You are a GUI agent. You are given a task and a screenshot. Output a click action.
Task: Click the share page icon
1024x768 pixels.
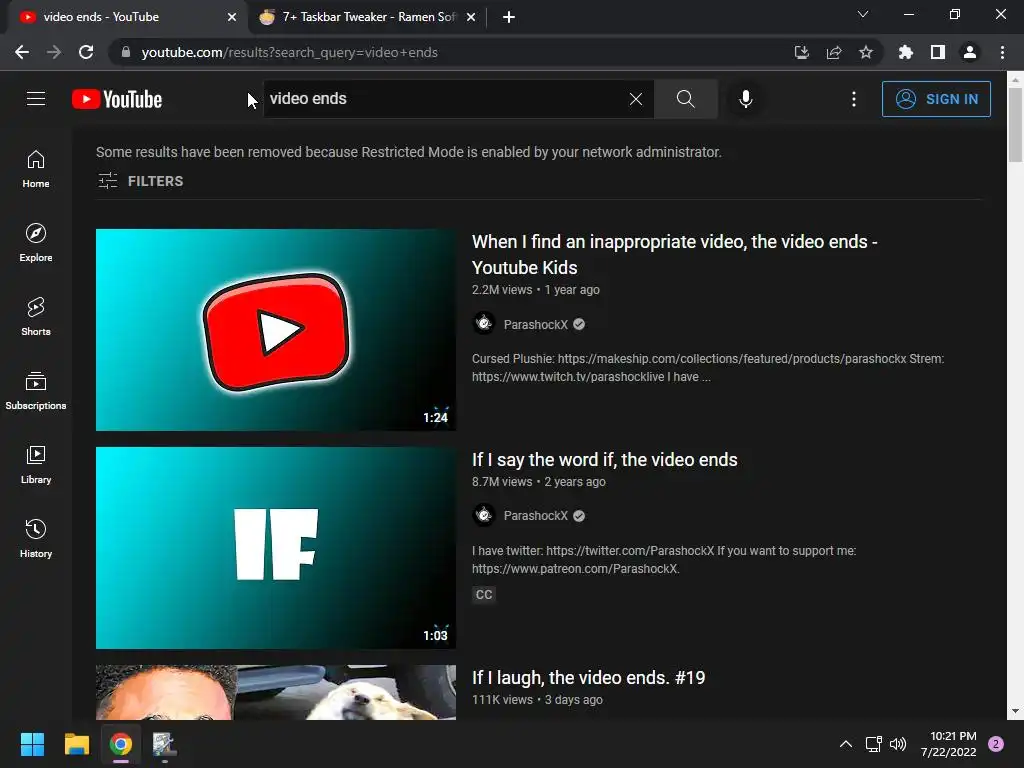coord(833,52)
